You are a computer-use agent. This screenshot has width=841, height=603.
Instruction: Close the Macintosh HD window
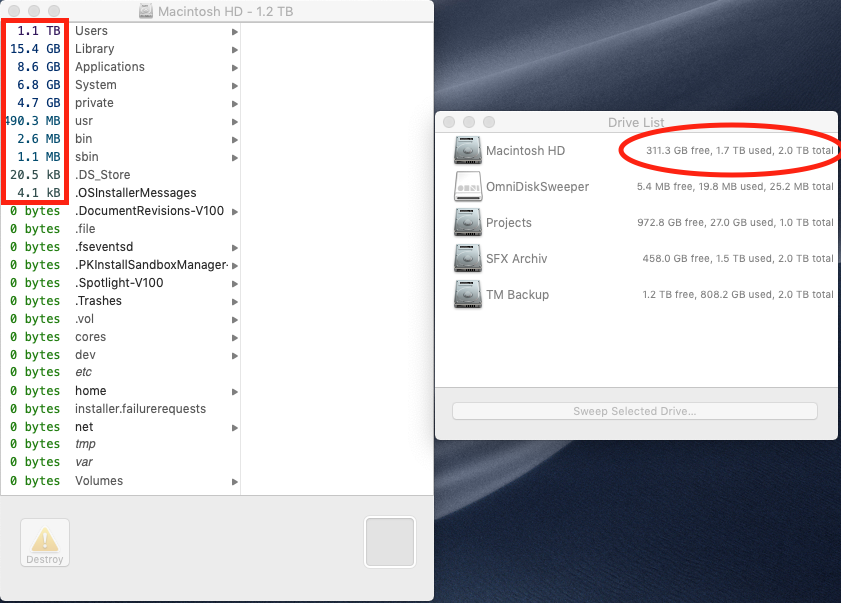[x=14, y=11]
